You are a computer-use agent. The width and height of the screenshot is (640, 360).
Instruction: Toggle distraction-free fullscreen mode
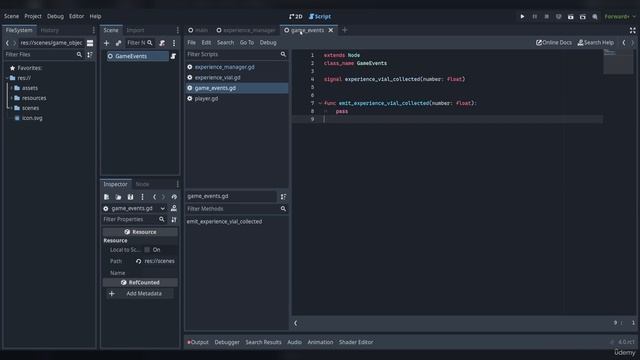[632, 30]
